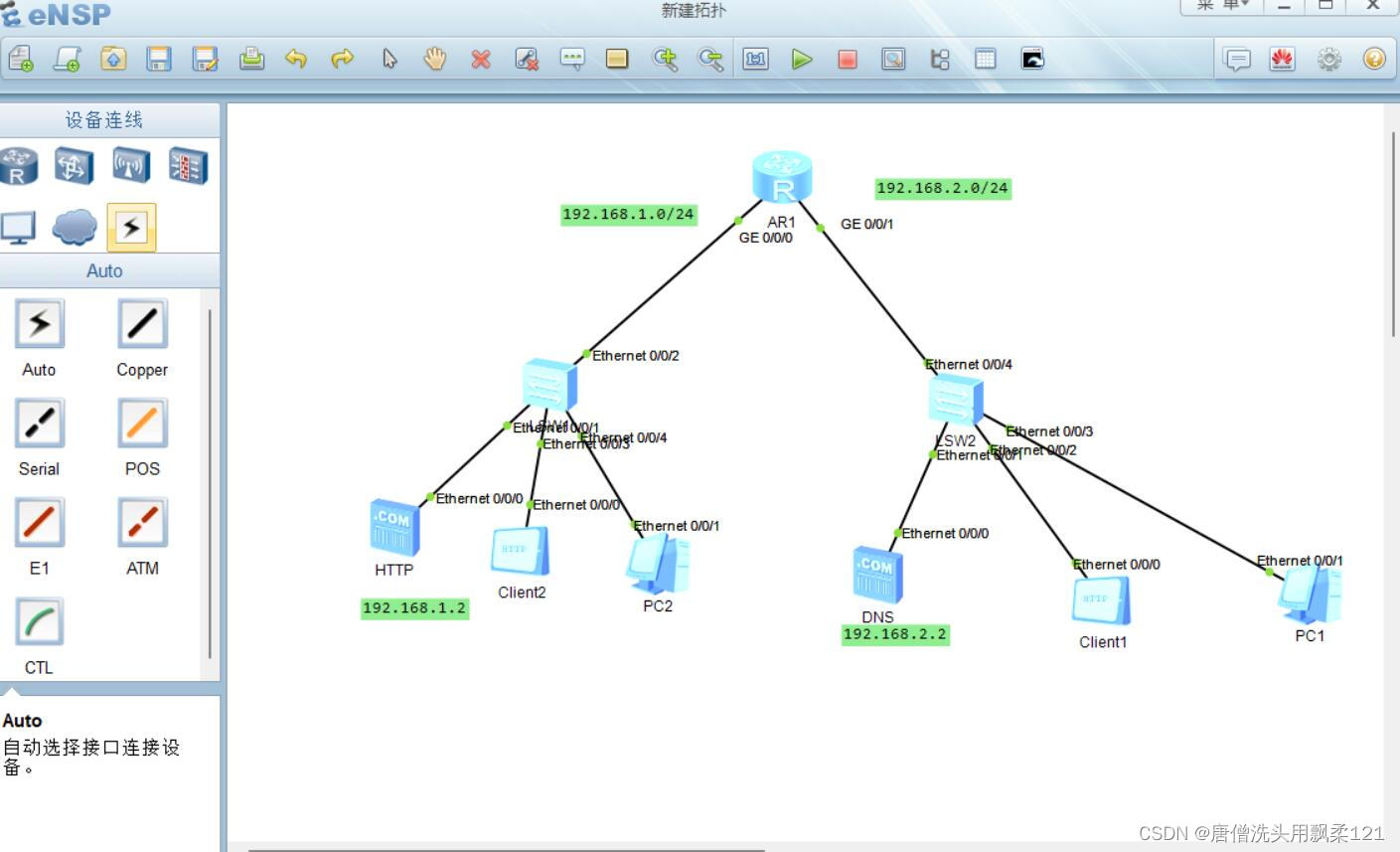1400x852 pixels.
Task: Select the pointer selection tool
Action: [389, 60]
